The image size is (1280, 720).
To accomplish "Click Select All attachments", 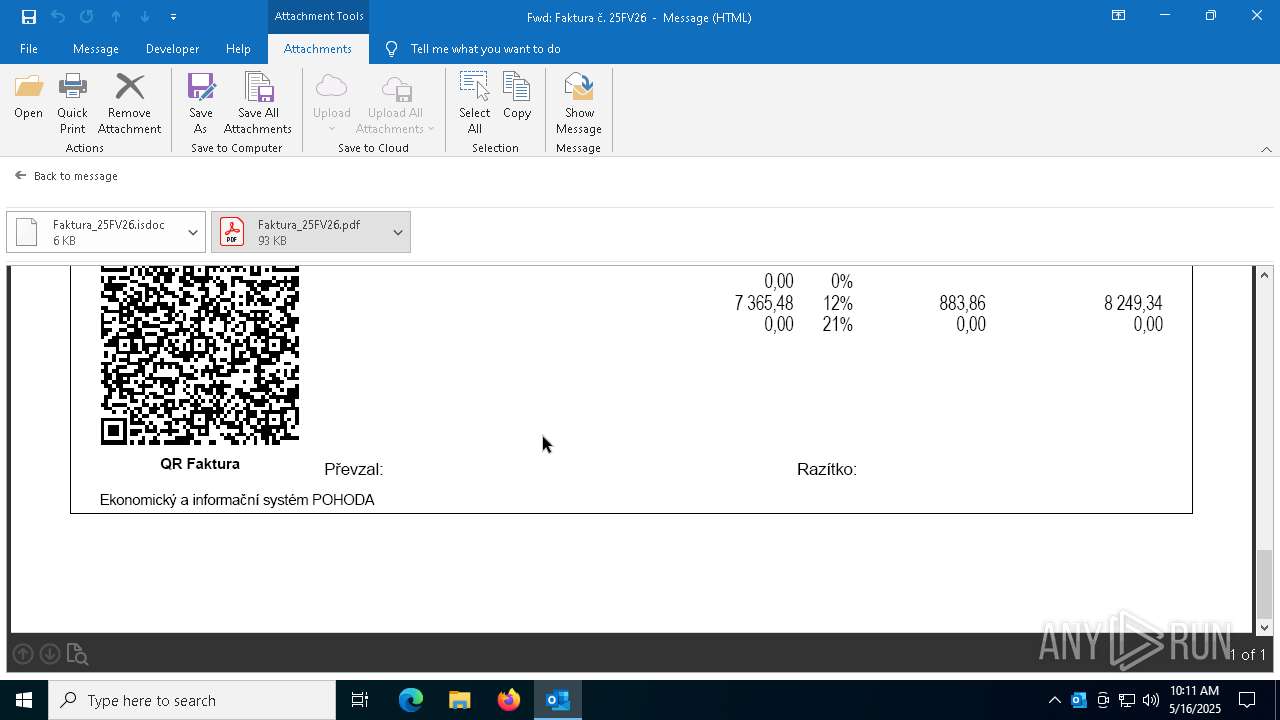I will pyautogui.click(x=474, y=103).
